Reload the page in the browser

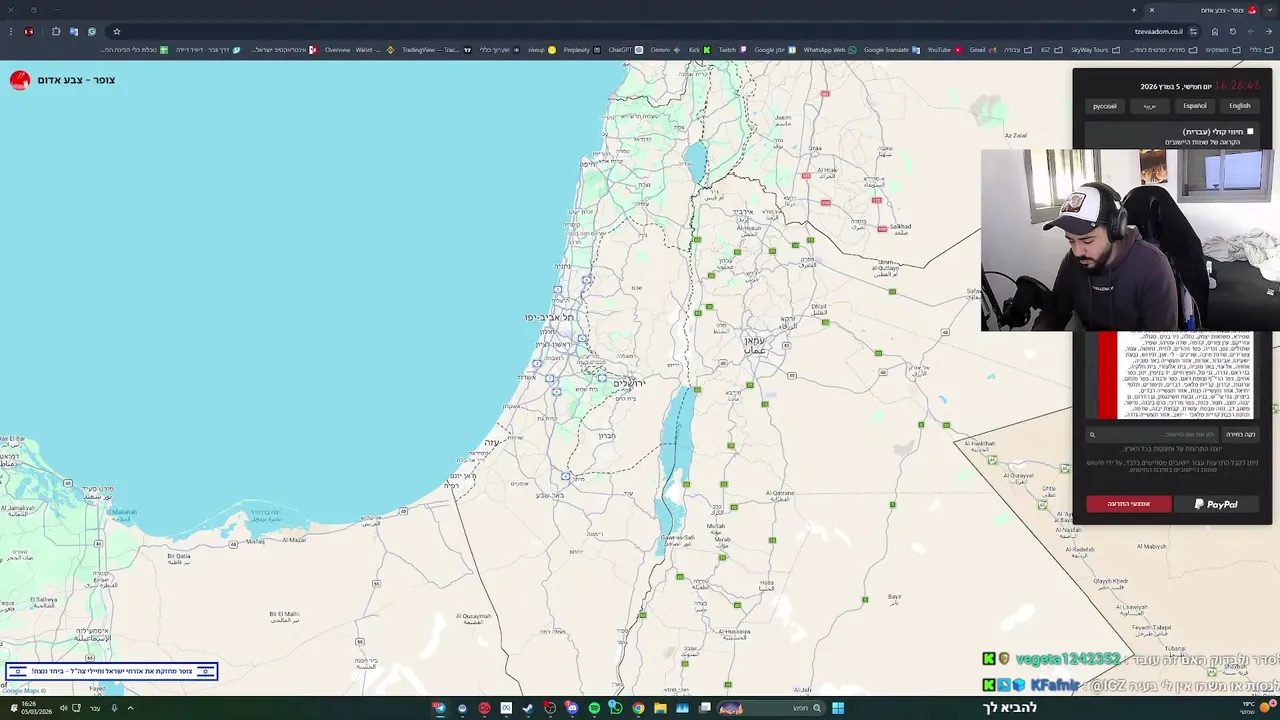(x=1232, y=31)
